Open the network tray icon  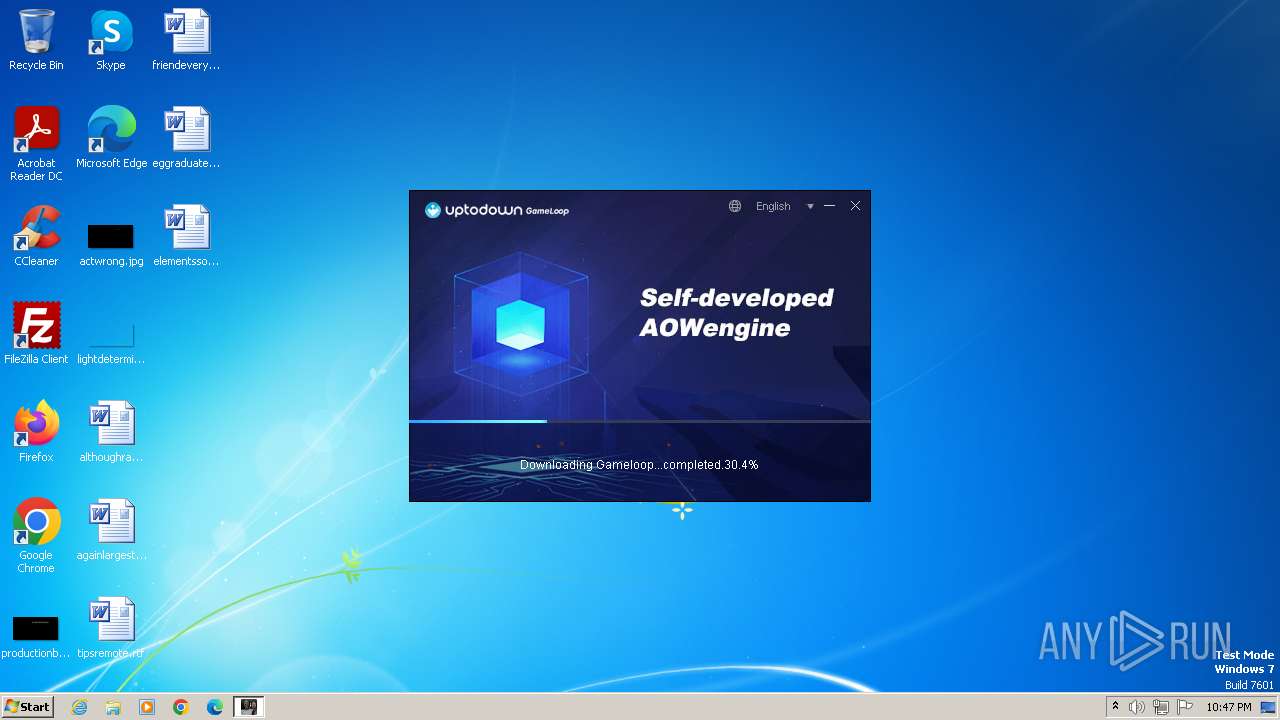click(x=1161, y=707)
